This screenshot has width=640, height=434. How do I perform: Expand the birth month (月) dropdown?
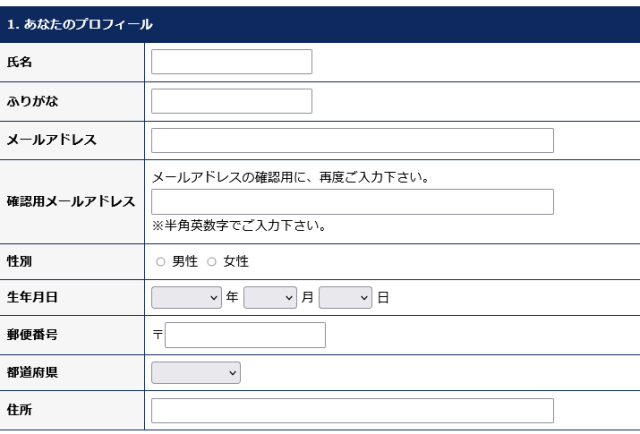[x=270, y=298]
